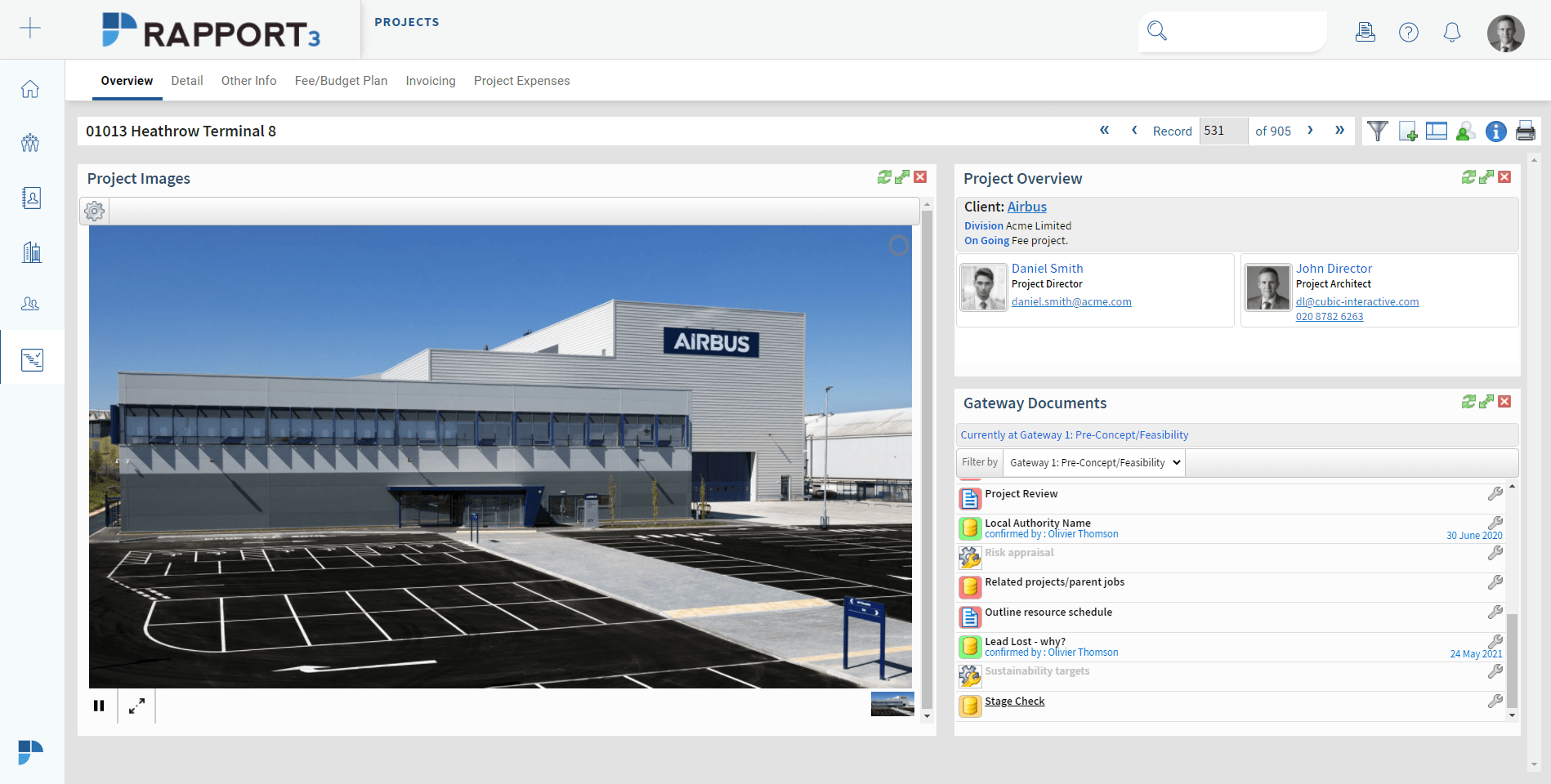Add a new contact with the green person icon
Viewport: 1551px width, 784px height.
(1464, 131)
